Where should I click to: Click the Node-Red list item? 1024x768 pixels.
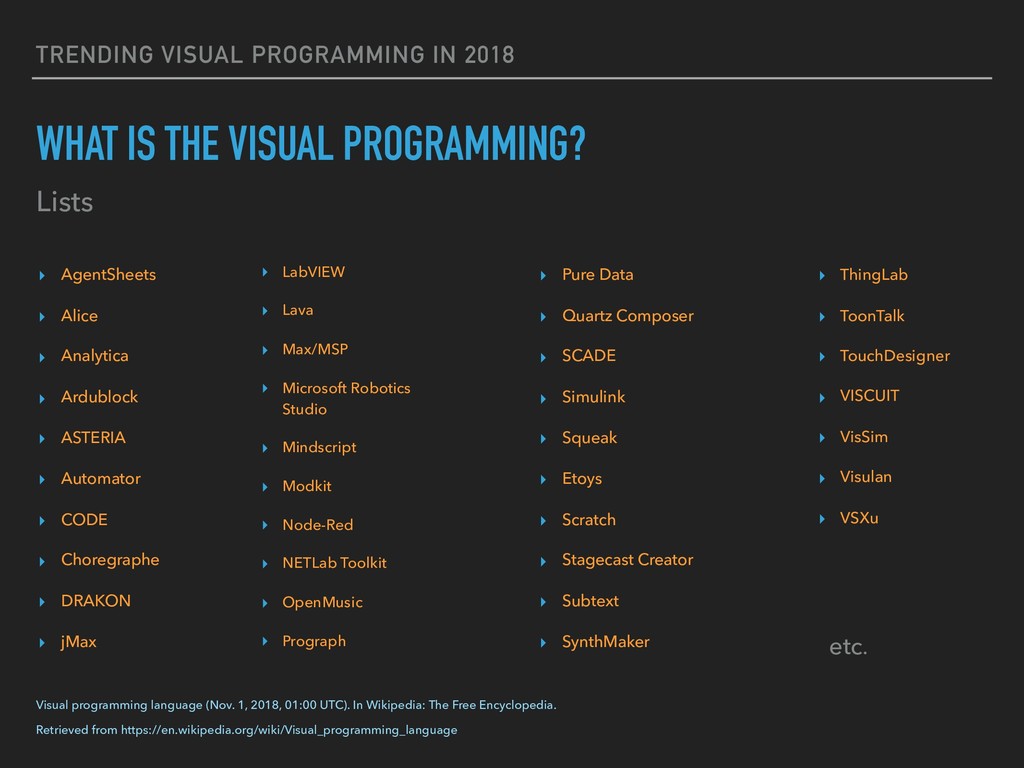pyautogui.click(x=317, y=524)
